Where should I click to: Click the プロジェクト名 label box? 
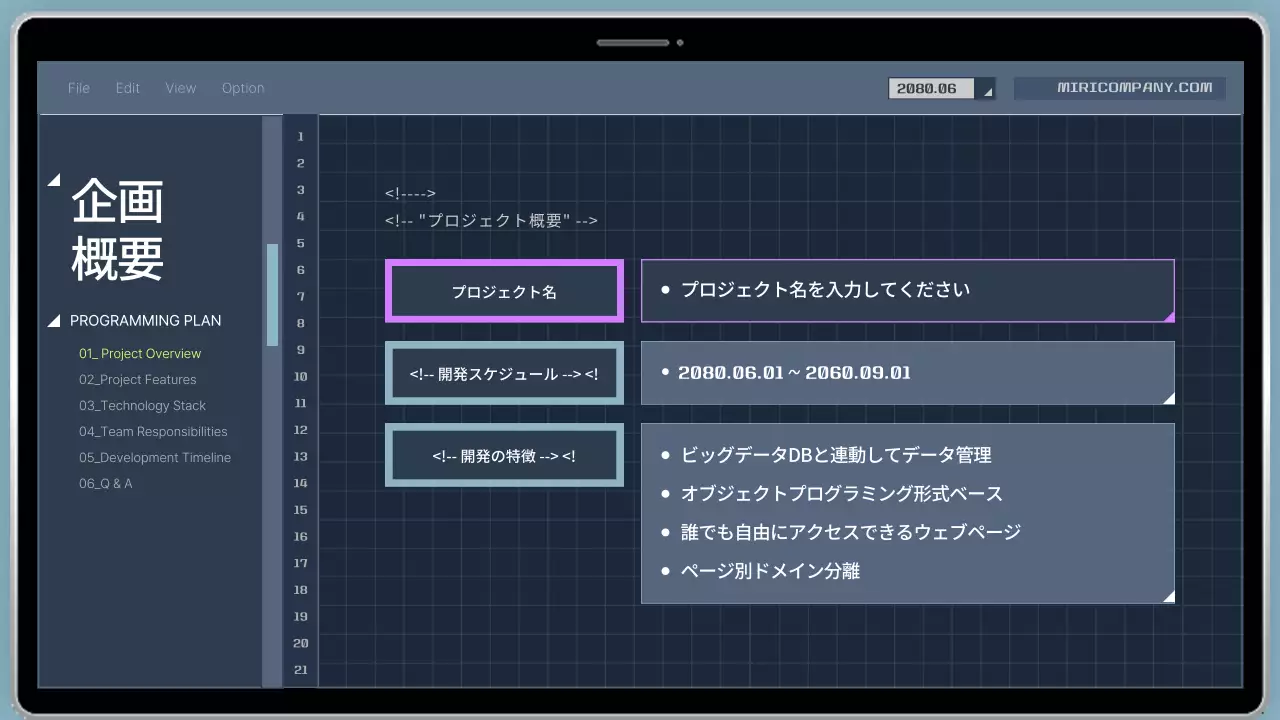click(504, 291)
